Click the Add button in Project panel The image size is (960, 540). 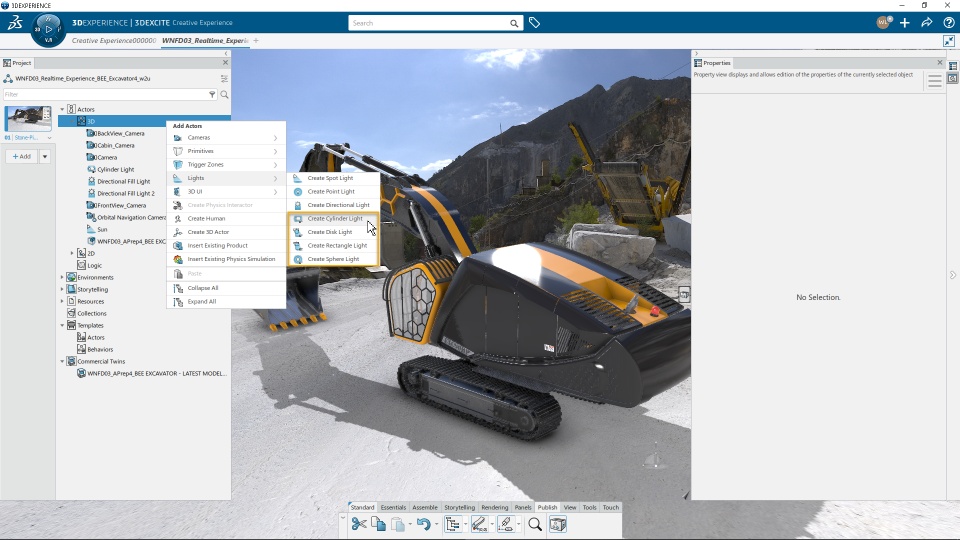tap(22, 157)
